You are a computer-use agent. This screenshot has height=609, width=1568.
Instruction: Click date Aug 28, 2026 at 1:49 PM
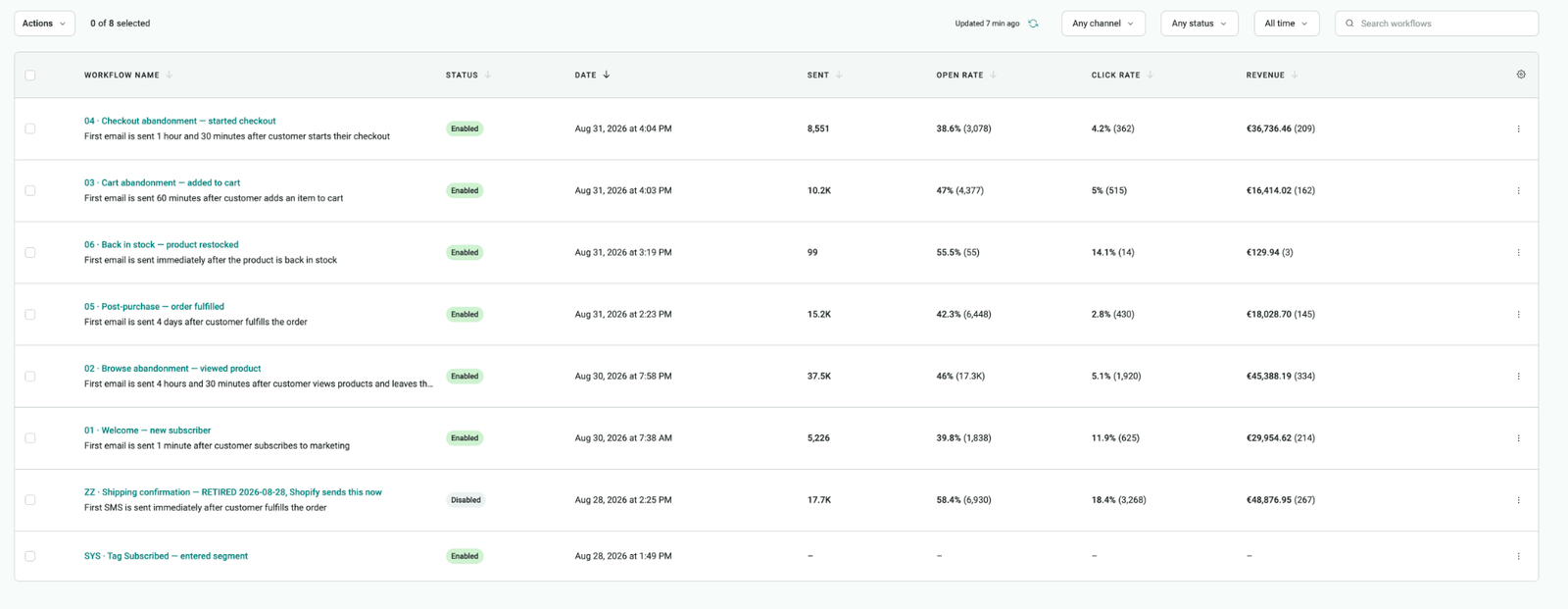[623, 556]
